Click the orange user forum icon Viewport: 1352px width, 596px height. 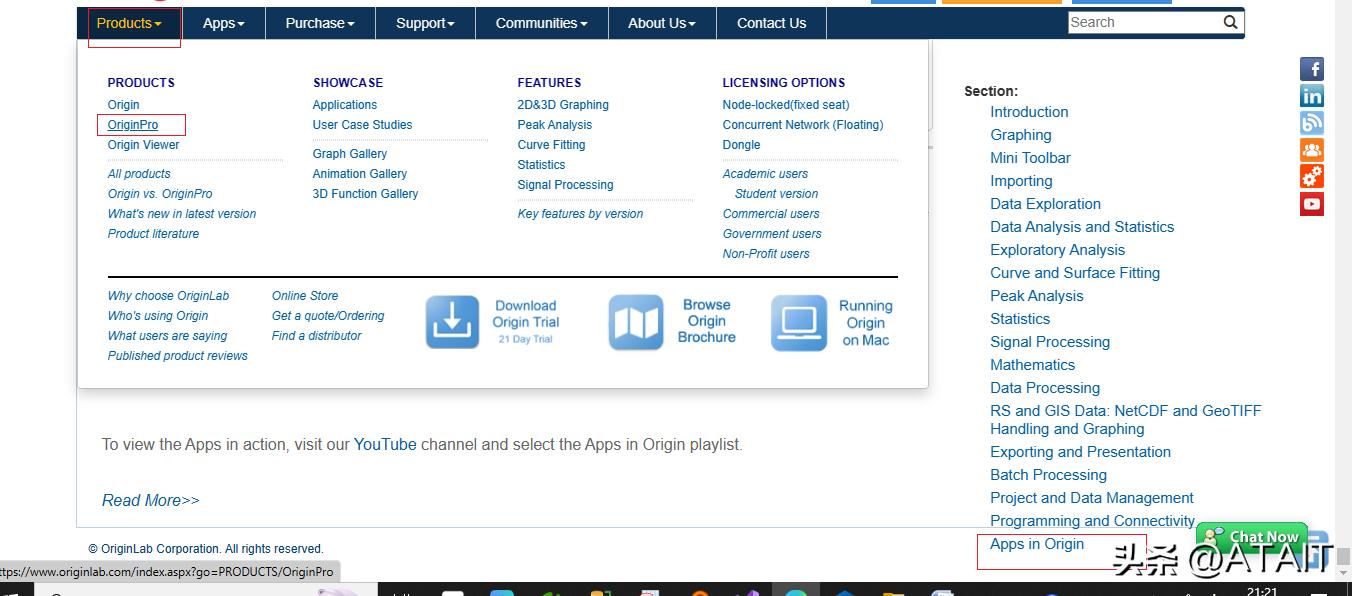[x=1312, y=150]
